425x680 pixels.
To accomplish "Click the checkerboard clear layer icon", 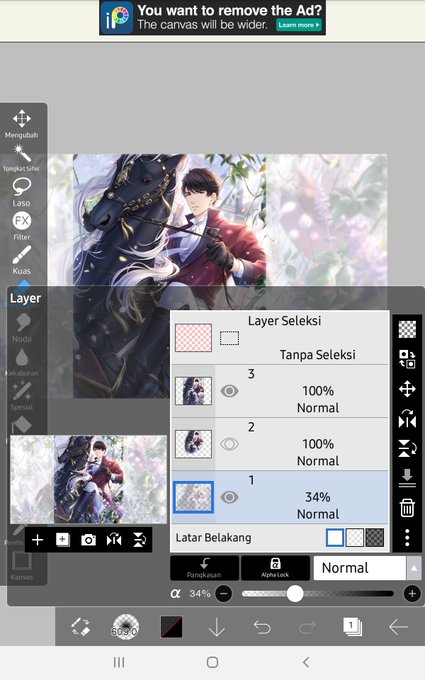I will [x=407, y=329].
